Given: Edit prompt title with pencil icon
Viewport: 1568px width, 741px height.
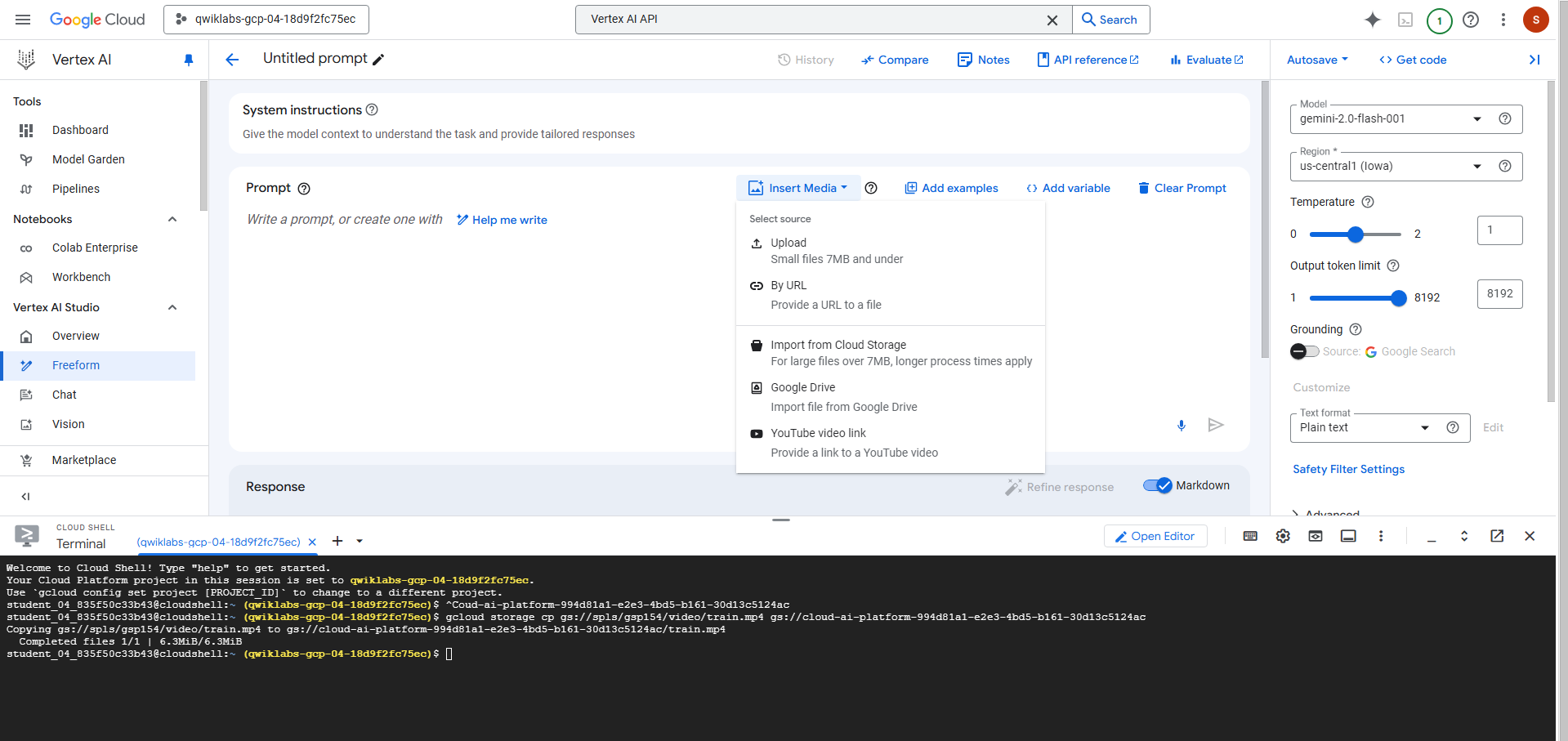Looking at the screenshot, I should (x=378, y=60).
